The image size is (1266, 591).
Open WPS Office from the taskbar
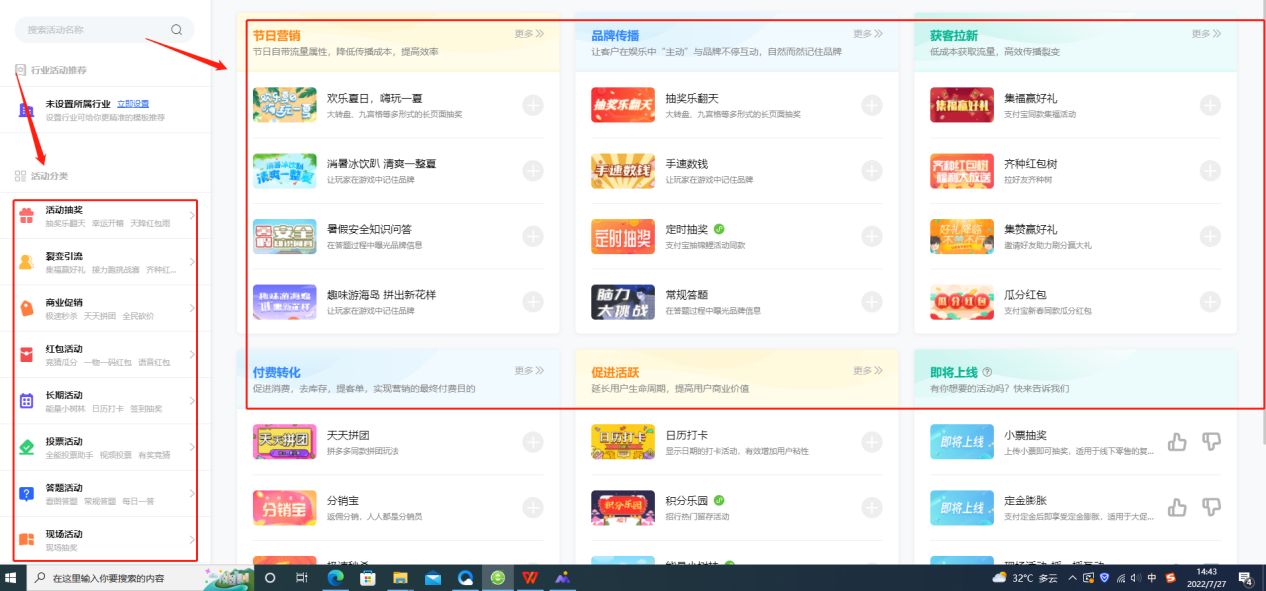point(529,577)
